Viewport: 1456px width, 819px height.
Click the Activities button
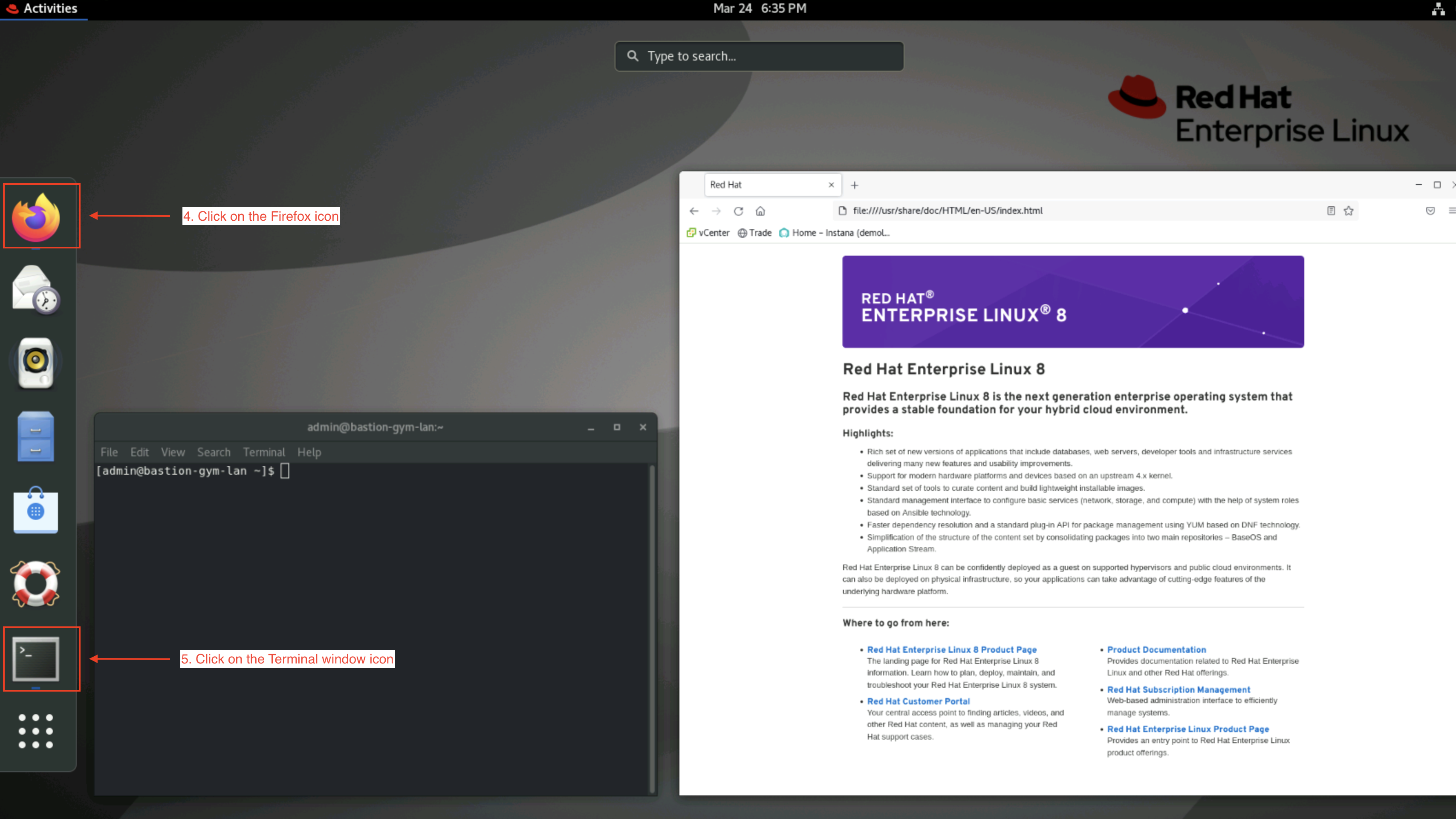point(43,9)
